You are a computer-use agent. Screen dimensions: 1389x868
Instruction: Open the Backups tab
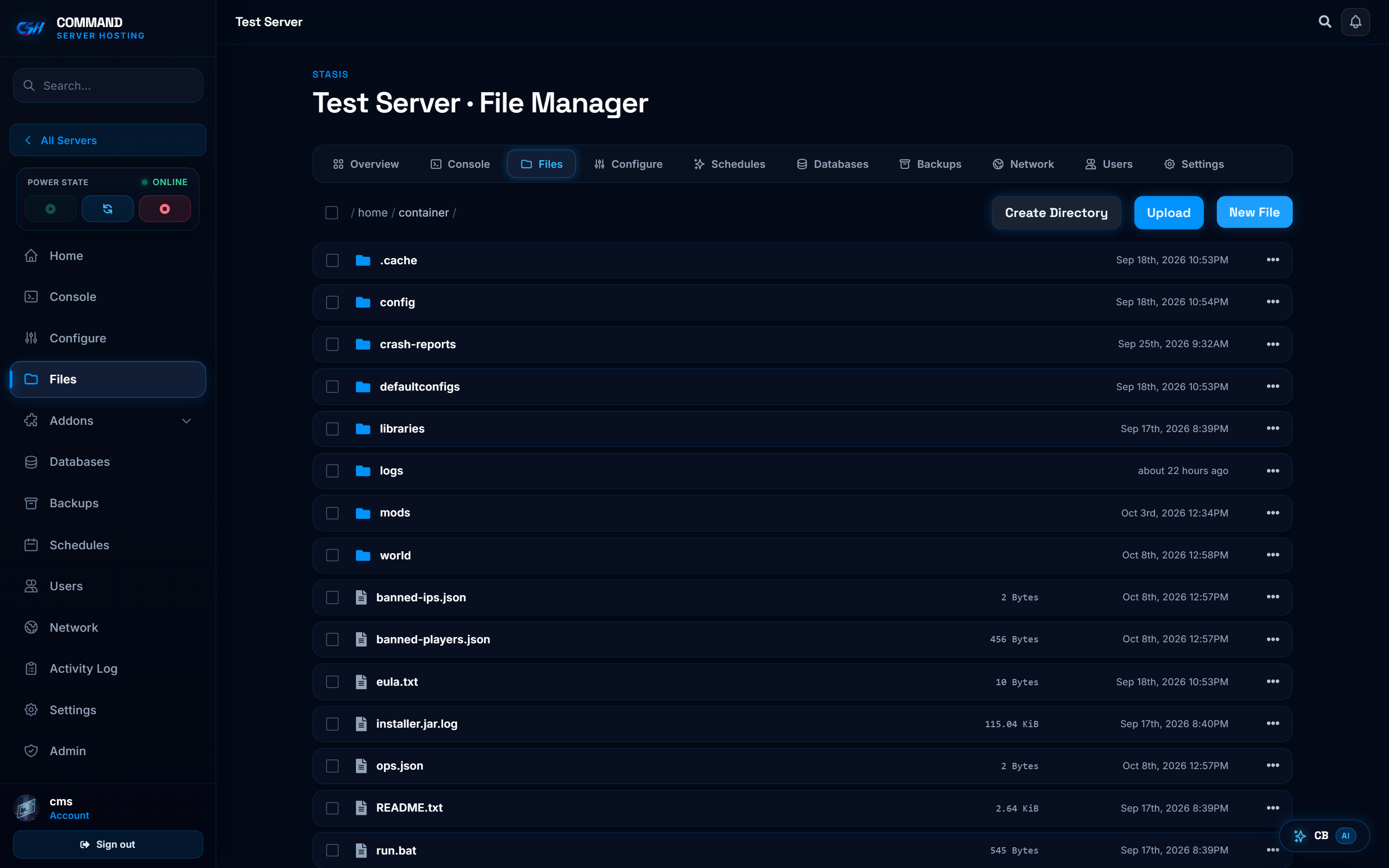(x=930, y=164)
